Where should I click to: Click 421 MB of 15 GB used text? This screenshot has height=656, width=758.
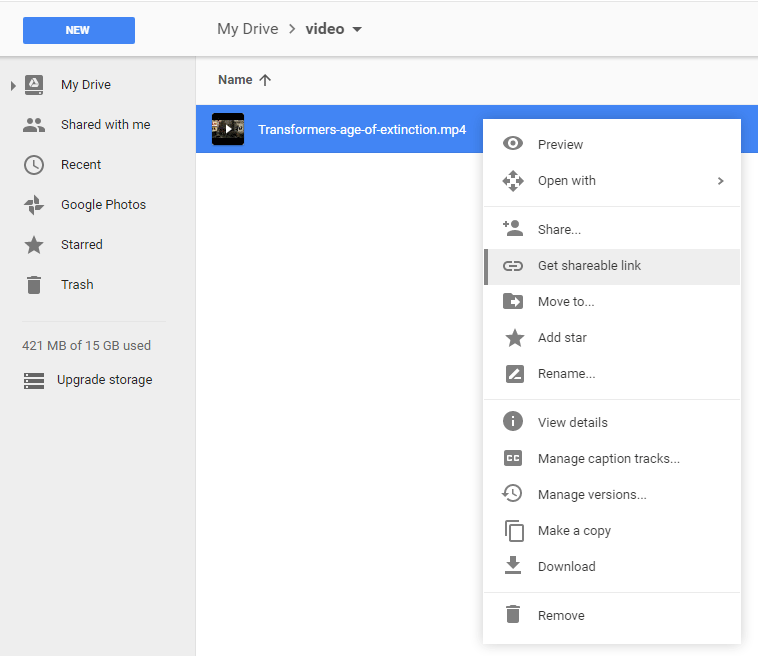pos(87,346)
